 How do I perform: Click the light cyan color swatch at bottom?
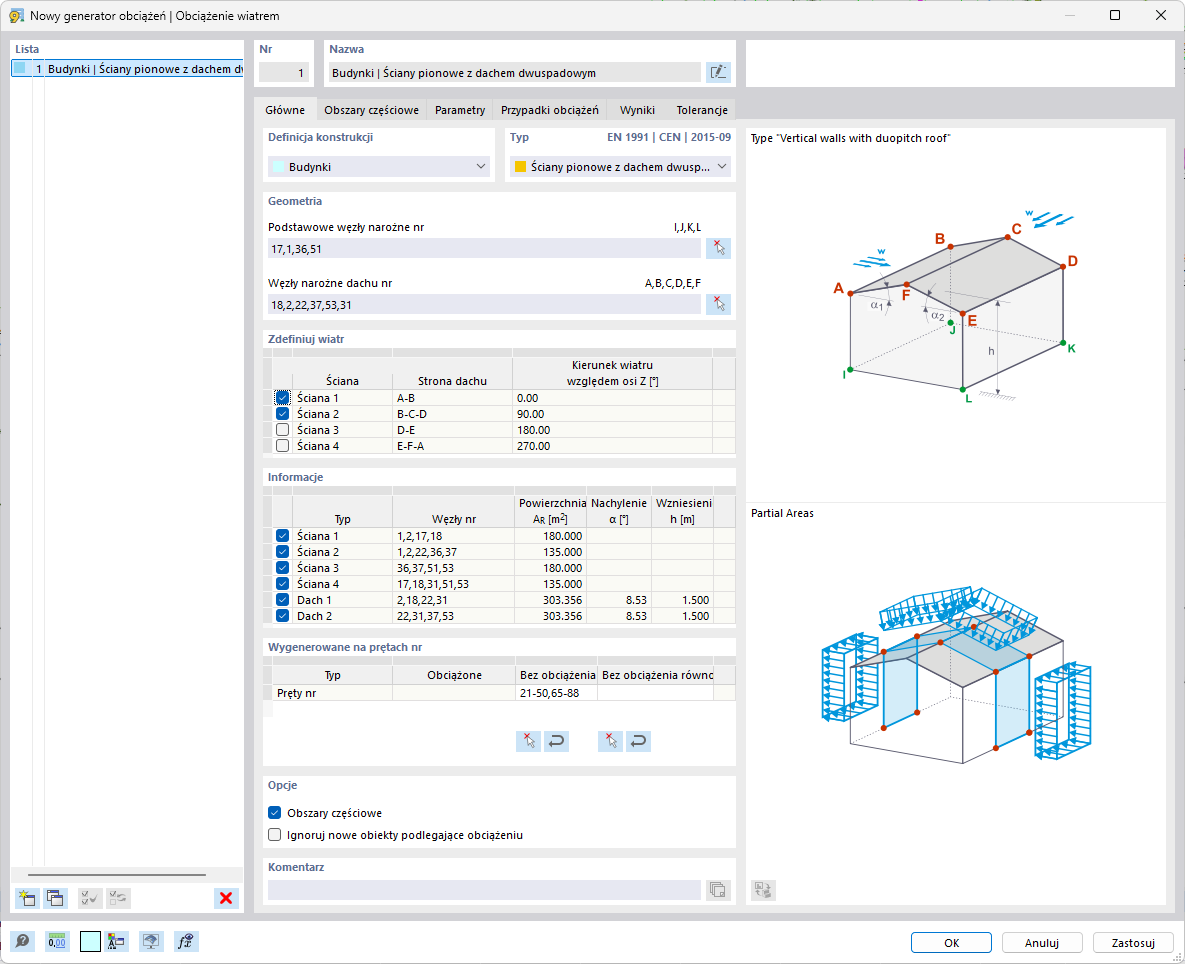(x=90, y=941)
